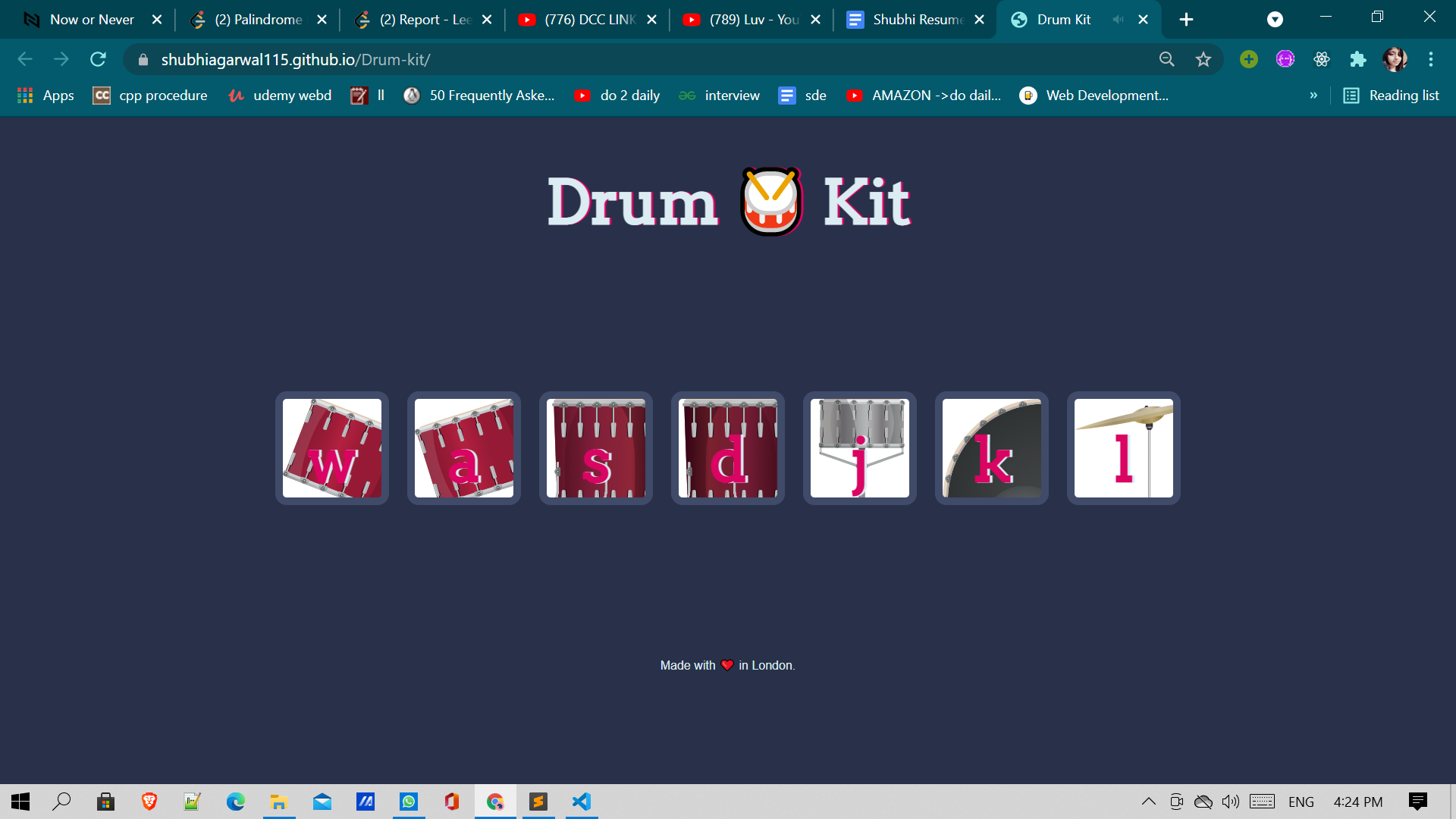Image resolution: width=1456 pixels, height=819 pixels.
Task: Hit the 'w' tom drum button
Action: (x=332, y=448)
